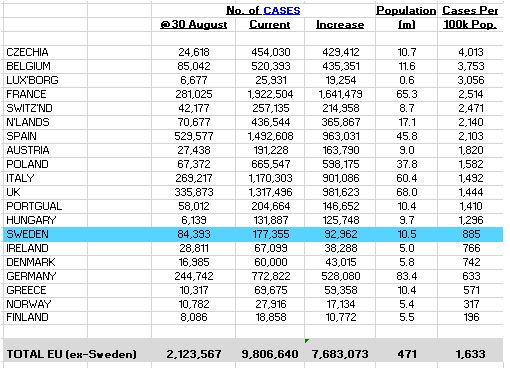Select the 'Increase' column header
510x369 pixels.
[x=340, y=25]
